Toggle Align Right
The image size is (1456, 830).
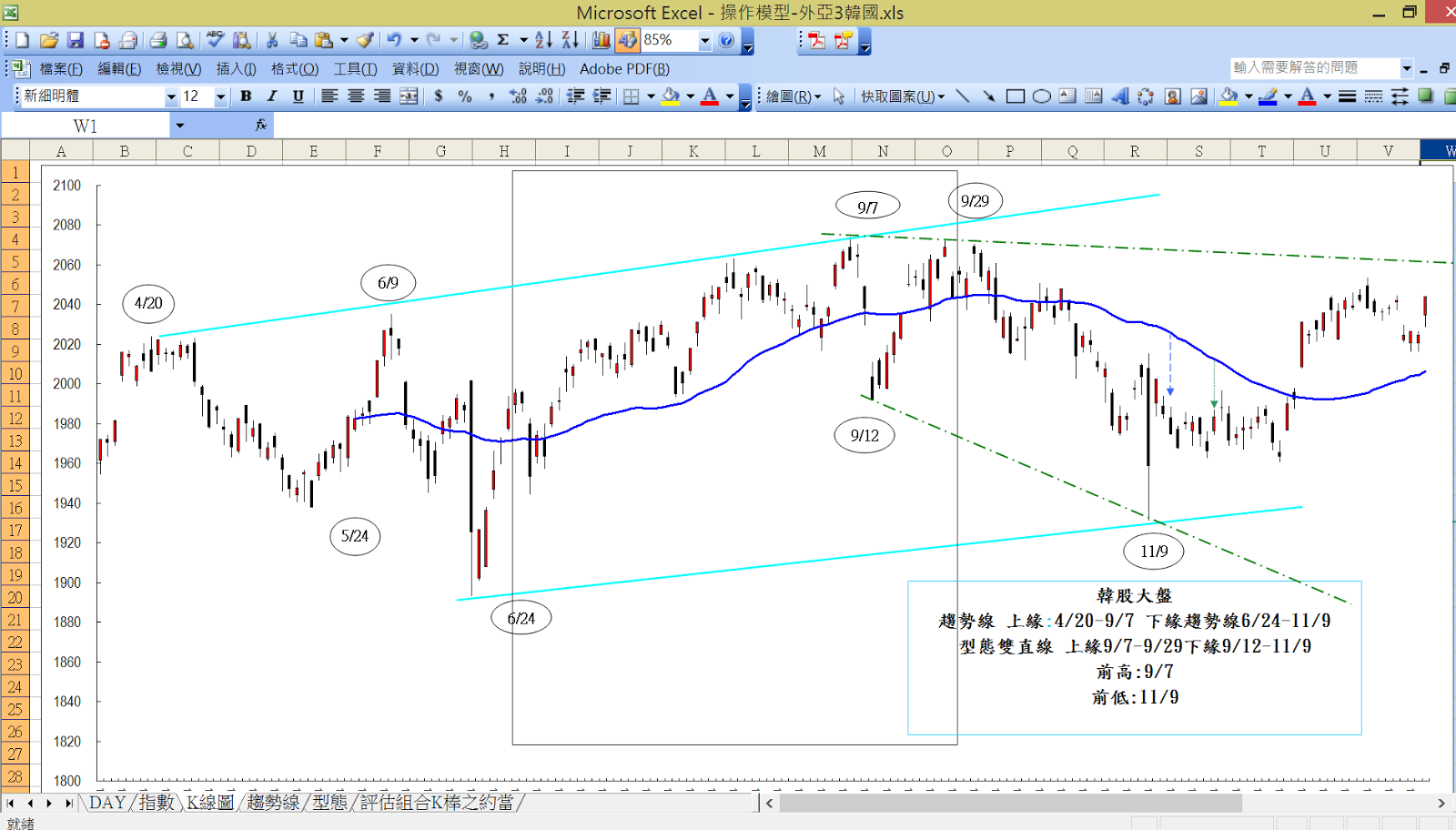[x=382, y=96]
